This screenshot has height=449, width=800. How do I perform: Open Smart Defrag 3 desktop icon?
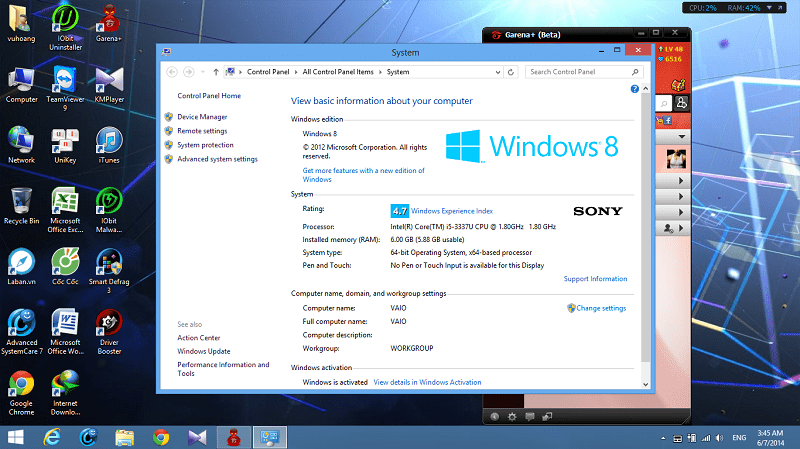click(109, 270)
